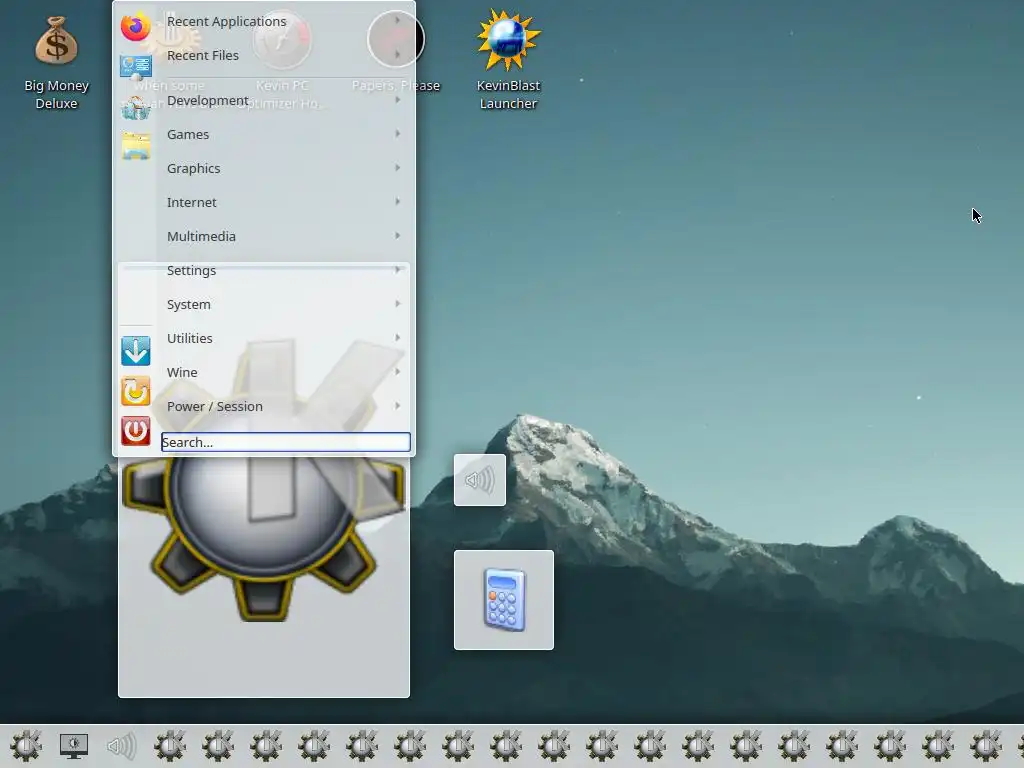Open the Utilities menu category
The image size is (1024, 768).
tap(285, 338)
